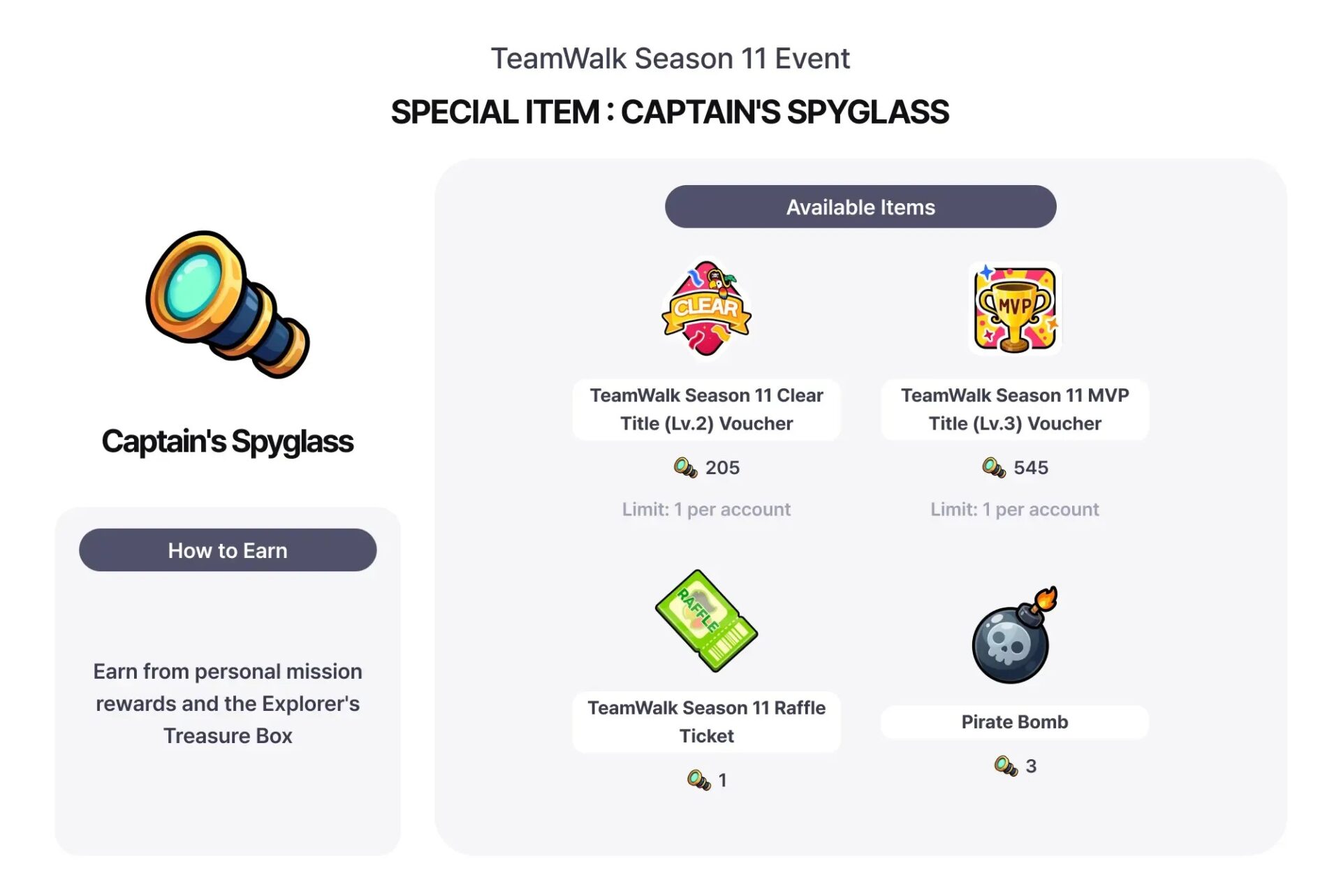
Task: Click the spyglass currency icon beside 205
Action: (x=685, y=467)
